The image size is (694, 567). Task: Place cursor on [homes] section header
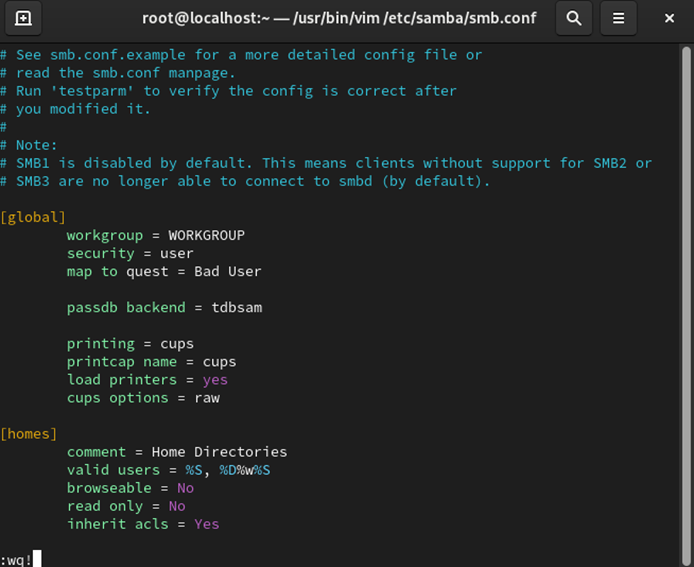[x=29, y=434]
